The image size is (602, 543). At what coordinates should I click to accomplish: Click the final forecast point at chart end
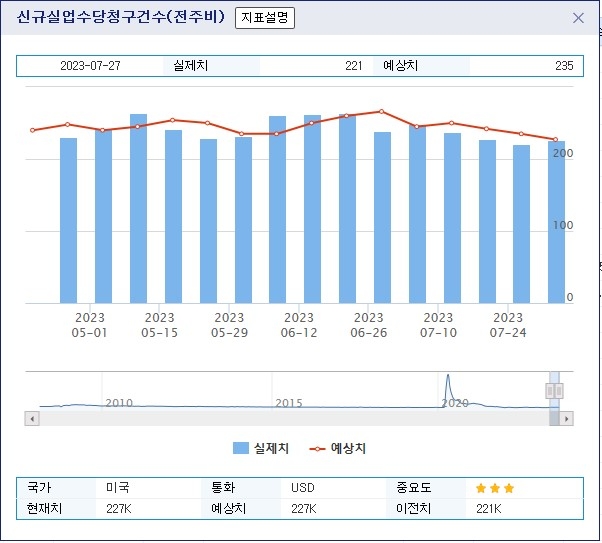coord(556,139)
